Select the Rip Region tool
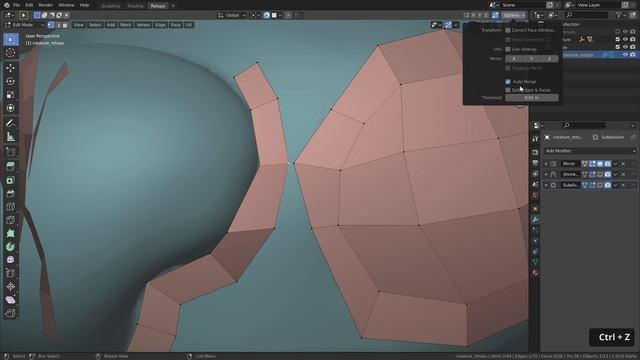Screen dimensions: 640x360 coord(11,313)
